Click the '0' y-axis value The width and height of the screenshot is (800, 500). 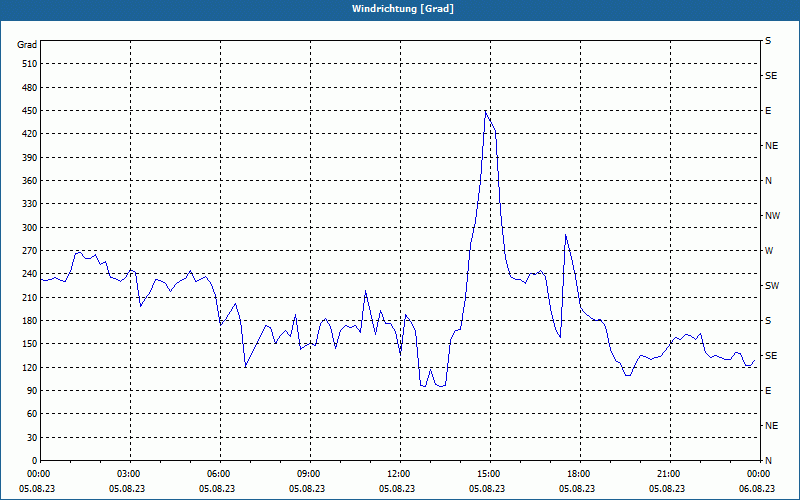(x=35, y=461)
